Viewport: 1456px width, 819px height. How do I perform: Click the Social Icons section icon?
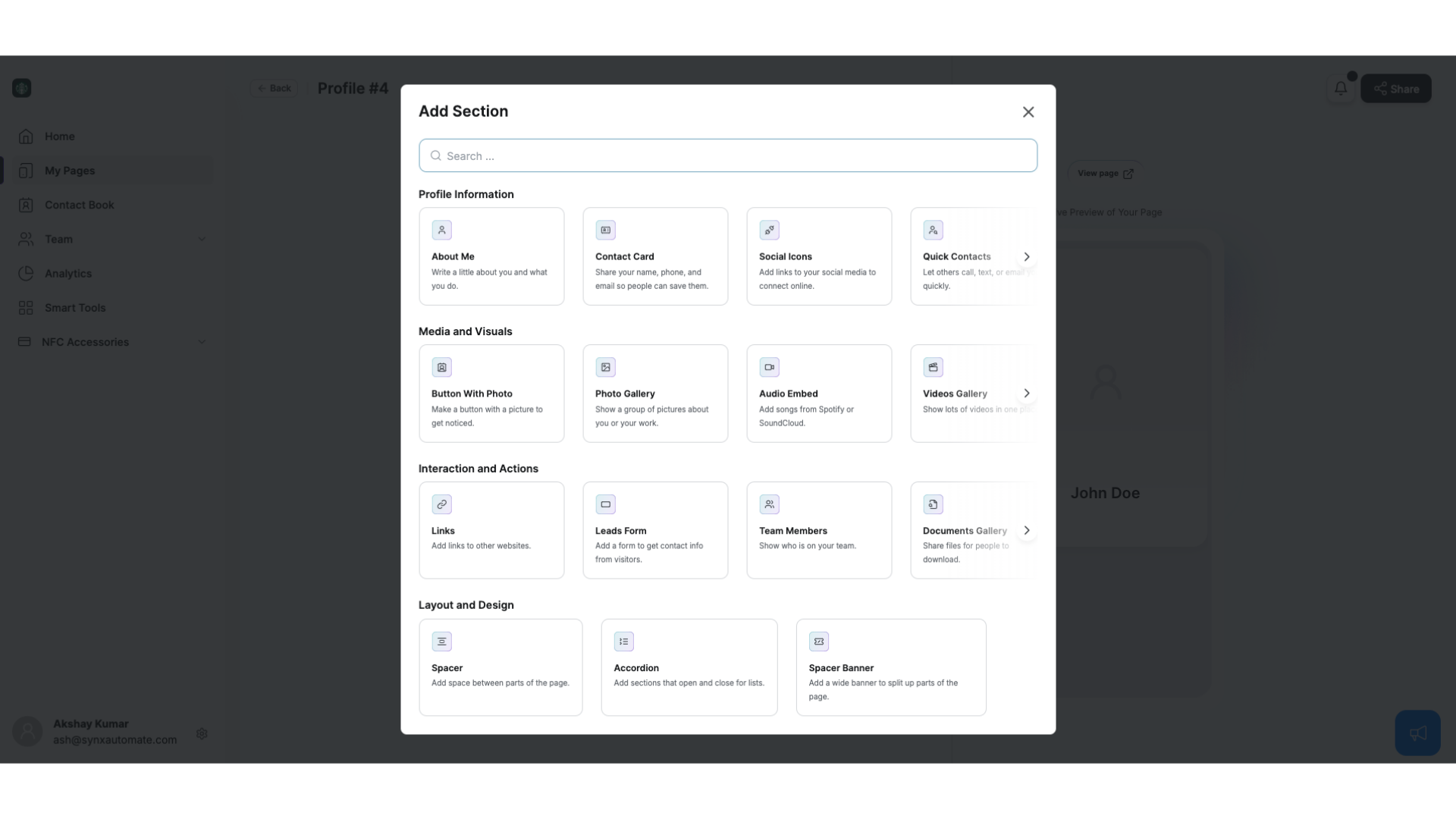tap(769, 230)
